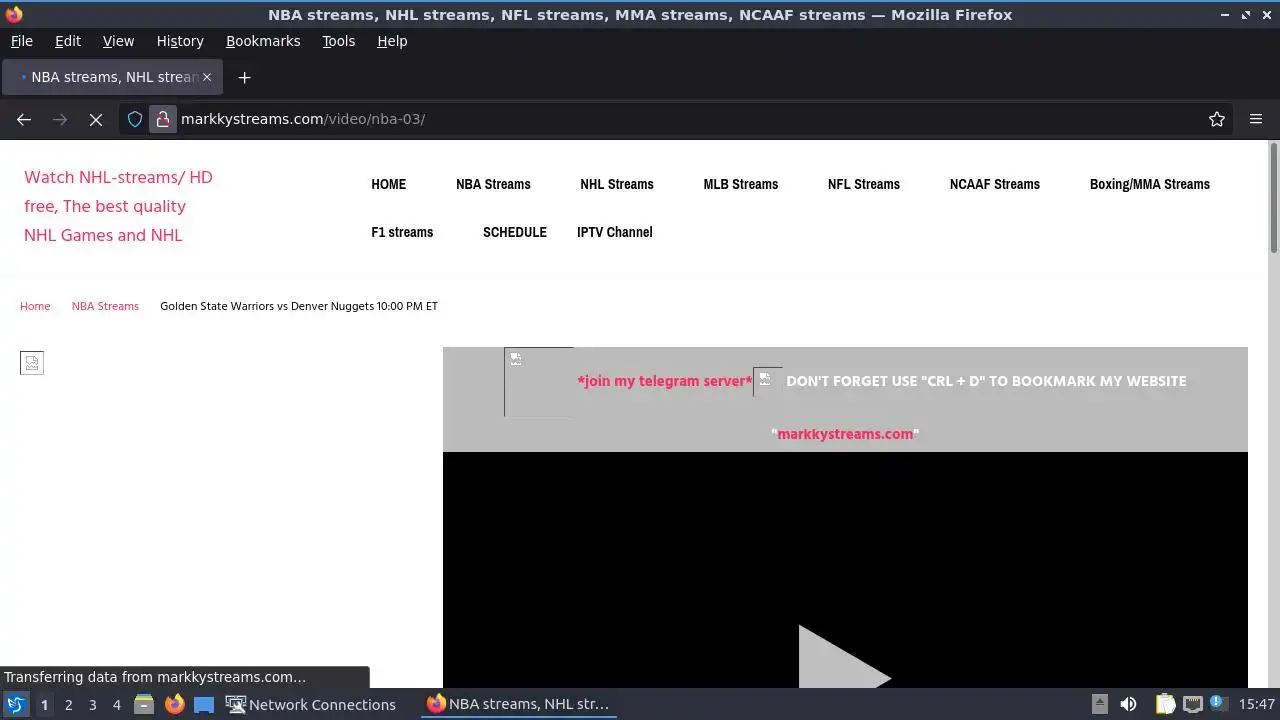
Task: Open clipboard manager tray icon
Action: [x=1165, y=704]
